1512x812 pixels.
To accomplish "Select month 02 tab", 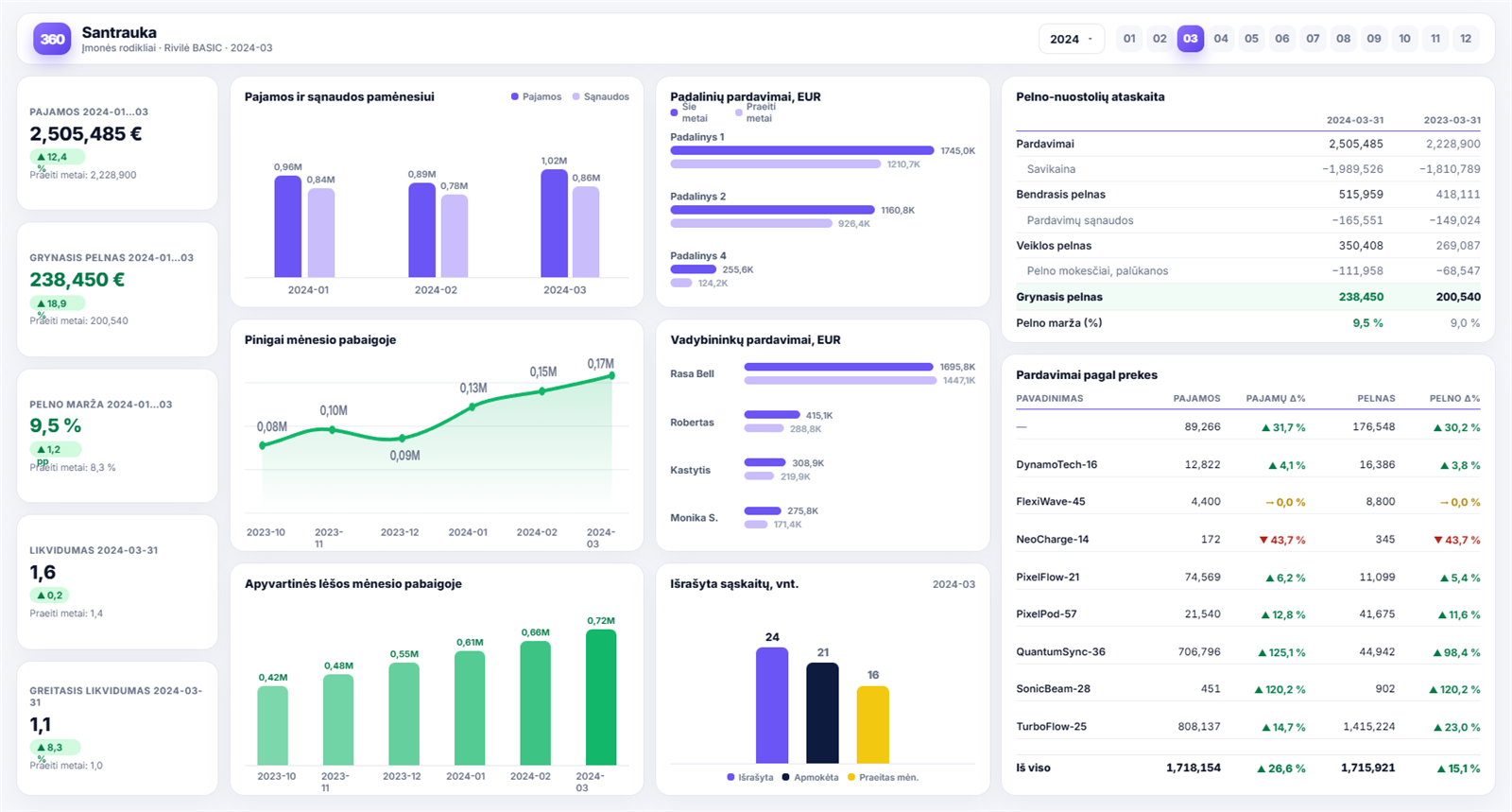I will [x=1160, y=39].
